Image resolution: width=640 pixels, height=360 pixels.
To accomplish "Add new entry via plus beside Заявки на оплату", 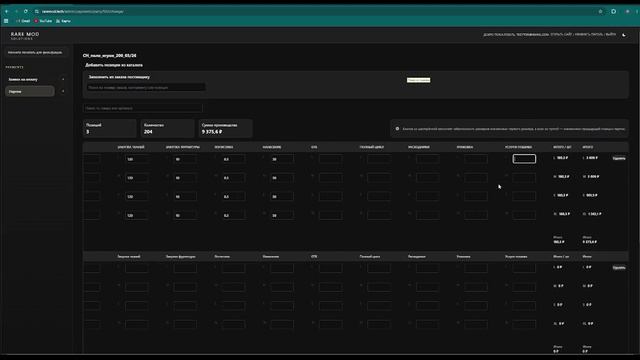I will [63, 79].
